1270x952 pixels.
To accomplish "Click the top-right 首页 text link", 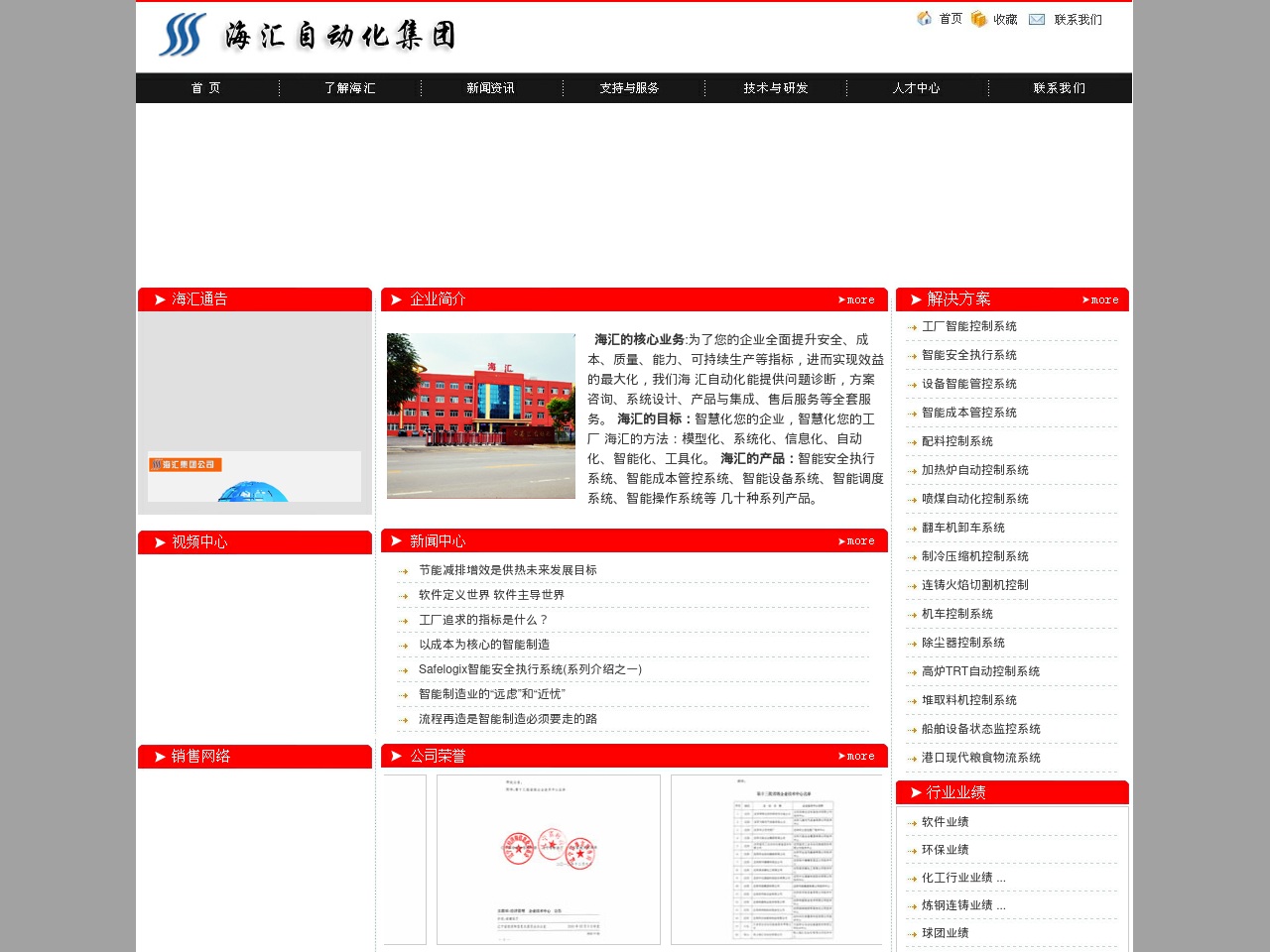I will click(951, 19).
